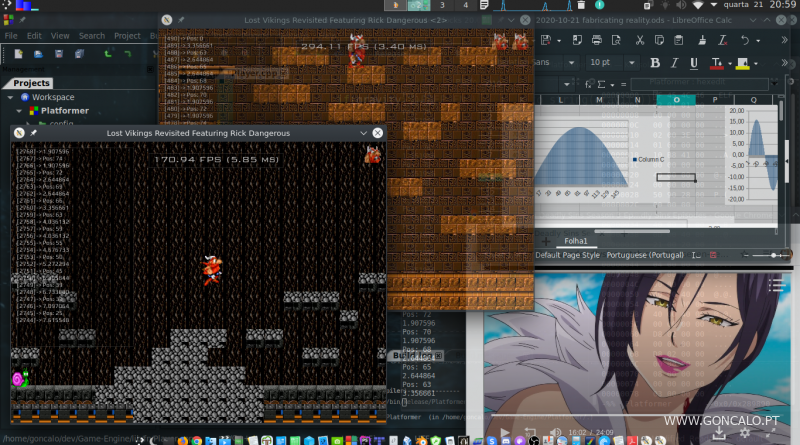Collapse the Platformer project node
This screenshot has width=800, height=445.
(x=19, y=111)
